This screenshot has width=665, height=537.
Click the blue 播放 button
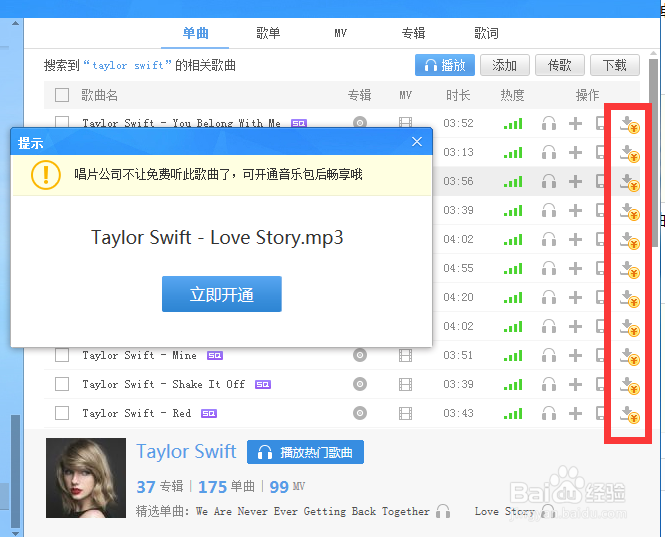(445, 65)
